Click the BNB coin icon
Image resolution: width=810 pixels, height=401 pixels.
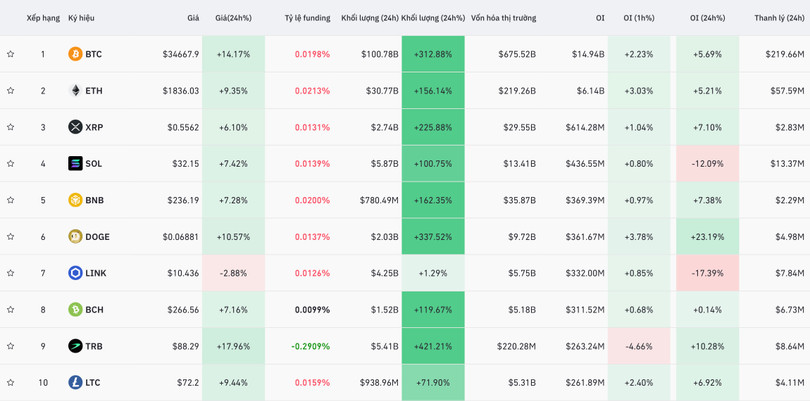pyautogui.click(x=75, y=200)
